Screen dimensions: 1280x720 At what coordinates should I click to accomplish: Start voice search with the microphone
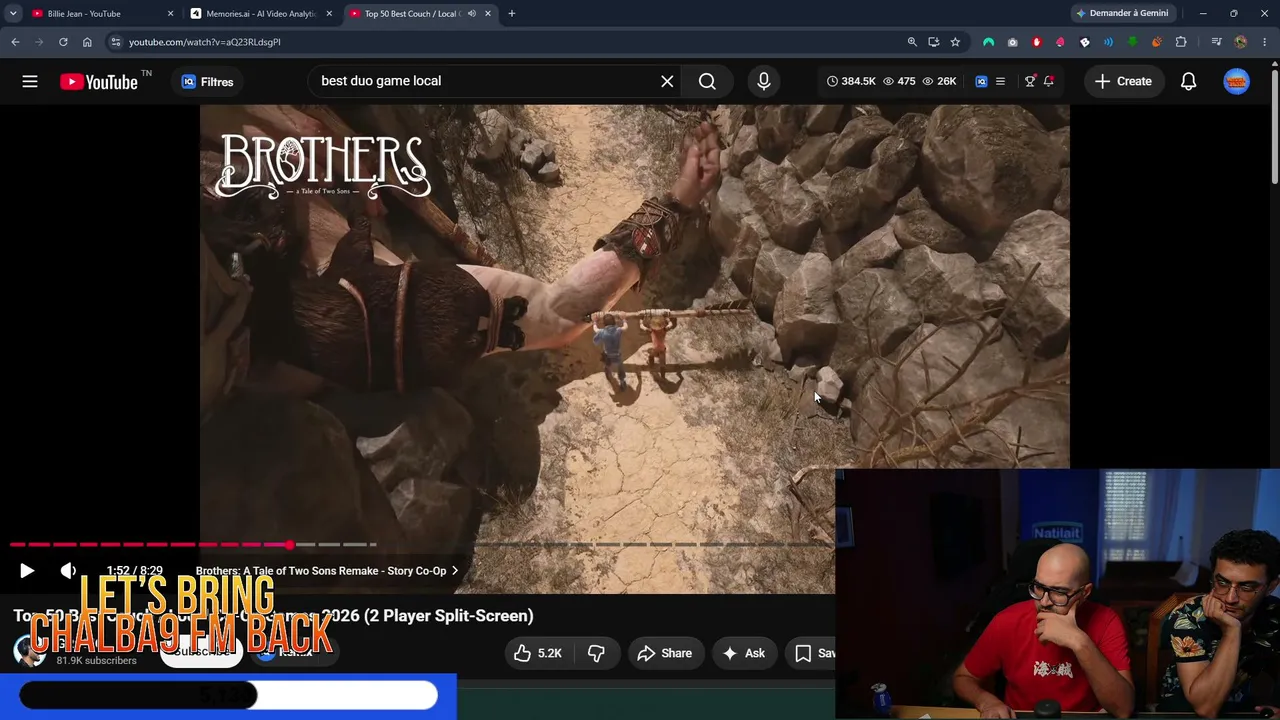tap(764, 81)
